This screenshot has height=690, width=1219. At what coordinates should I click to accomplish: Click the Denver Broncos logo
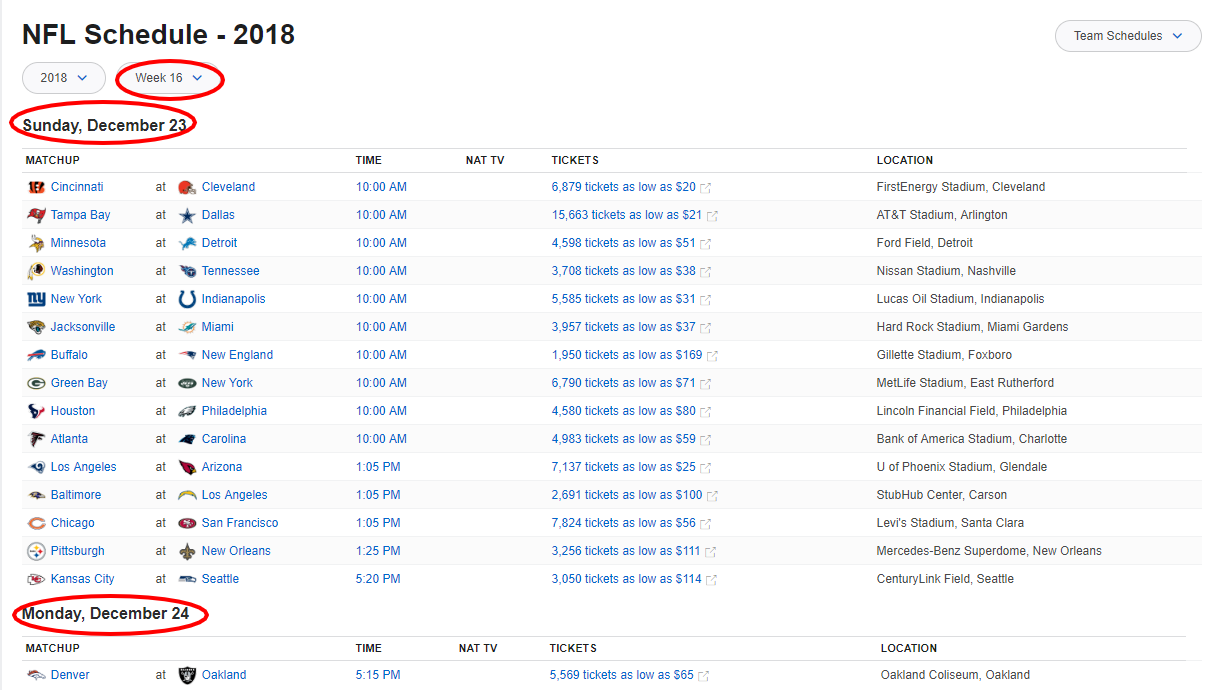pos(36,675)
